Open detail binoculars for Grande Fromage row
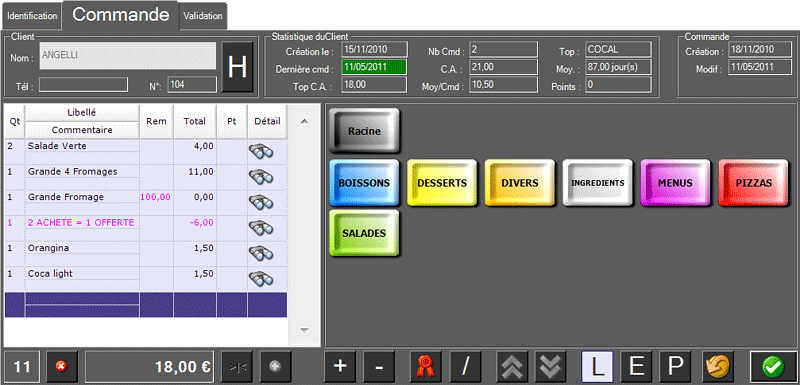Image resolution: width=800 pixels, height=385 pixels. click(261, 202)
